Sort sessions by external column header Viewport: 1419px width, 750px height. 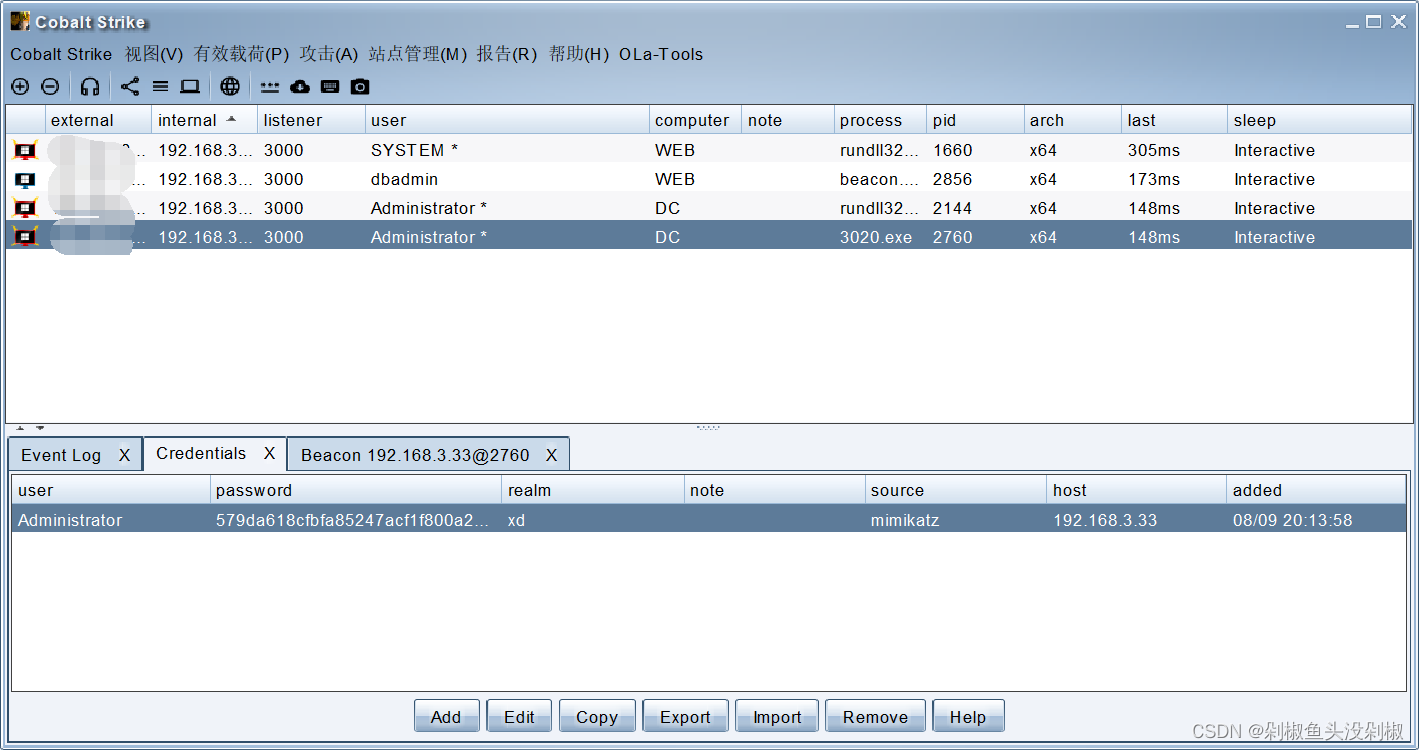click(98, 120)
